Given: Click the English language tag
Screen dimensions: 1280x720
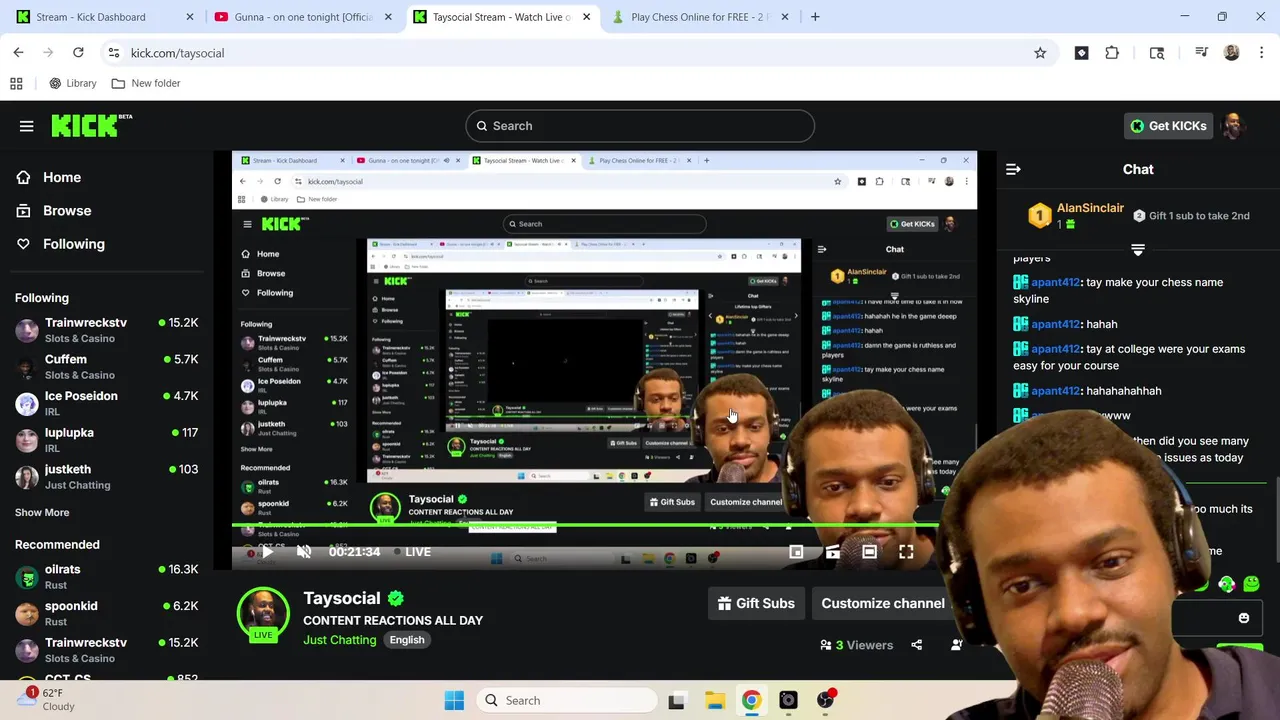Looking at the screenshot, I should click(x=407, y=640).
